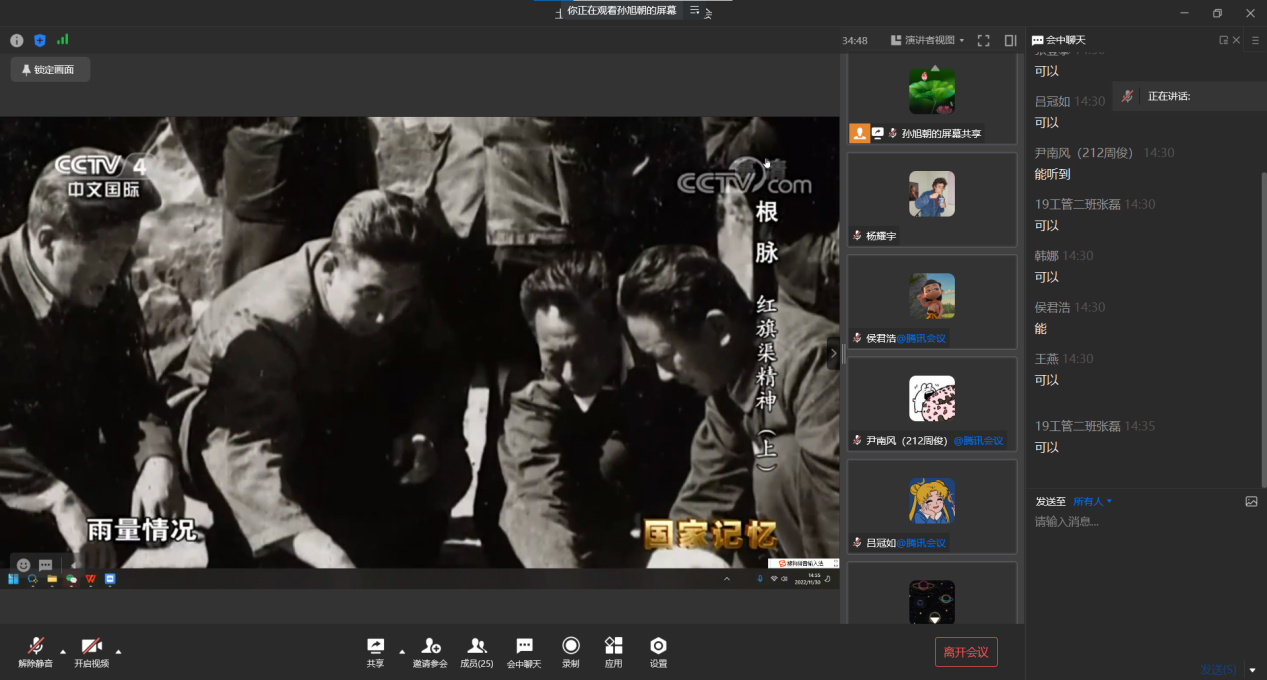Check the green network signal icon

click(63, 40)
